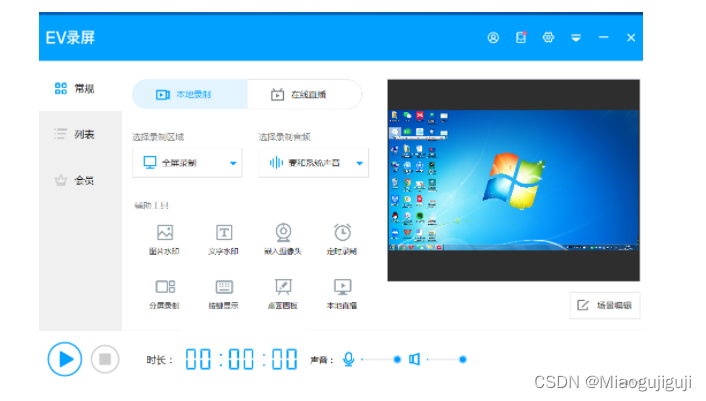The width and height of the screenshot is (706, 401).
Task: Open the 按键显示 tool
Action: pos(223,294)
